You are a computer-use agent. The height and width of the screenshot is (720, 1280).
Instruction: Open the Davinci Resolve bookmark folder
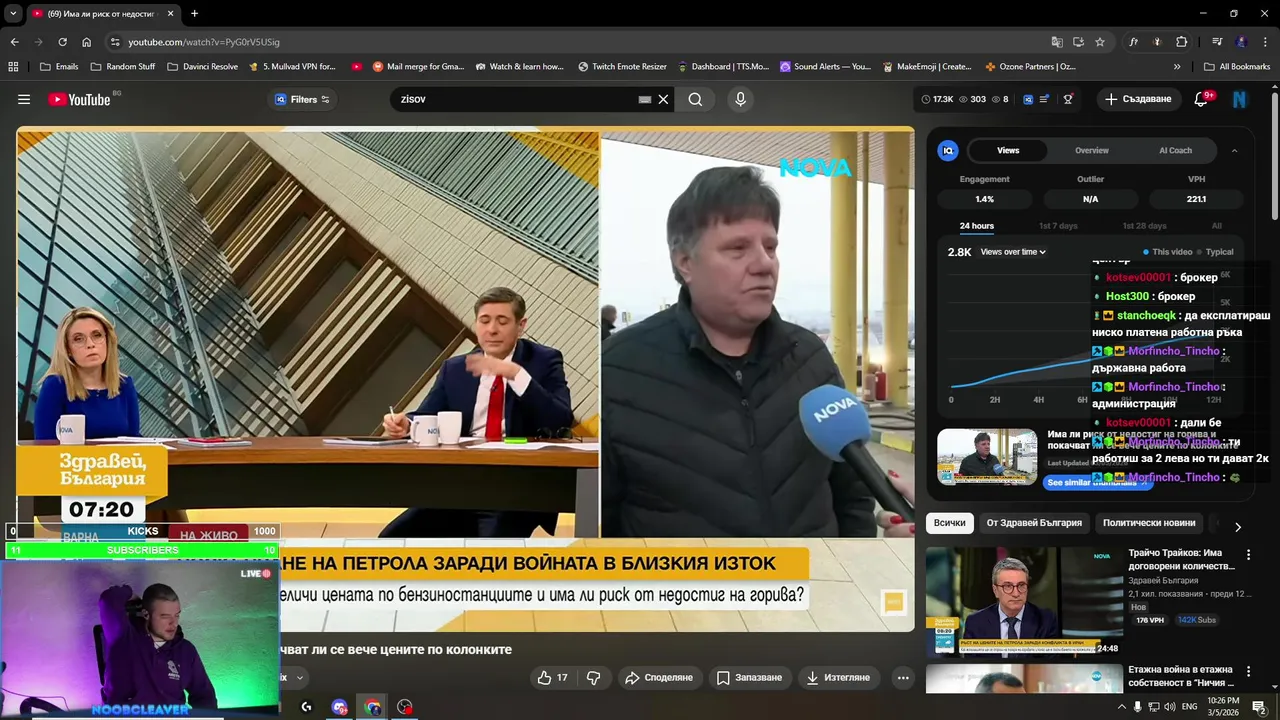[x=203, y=67]
